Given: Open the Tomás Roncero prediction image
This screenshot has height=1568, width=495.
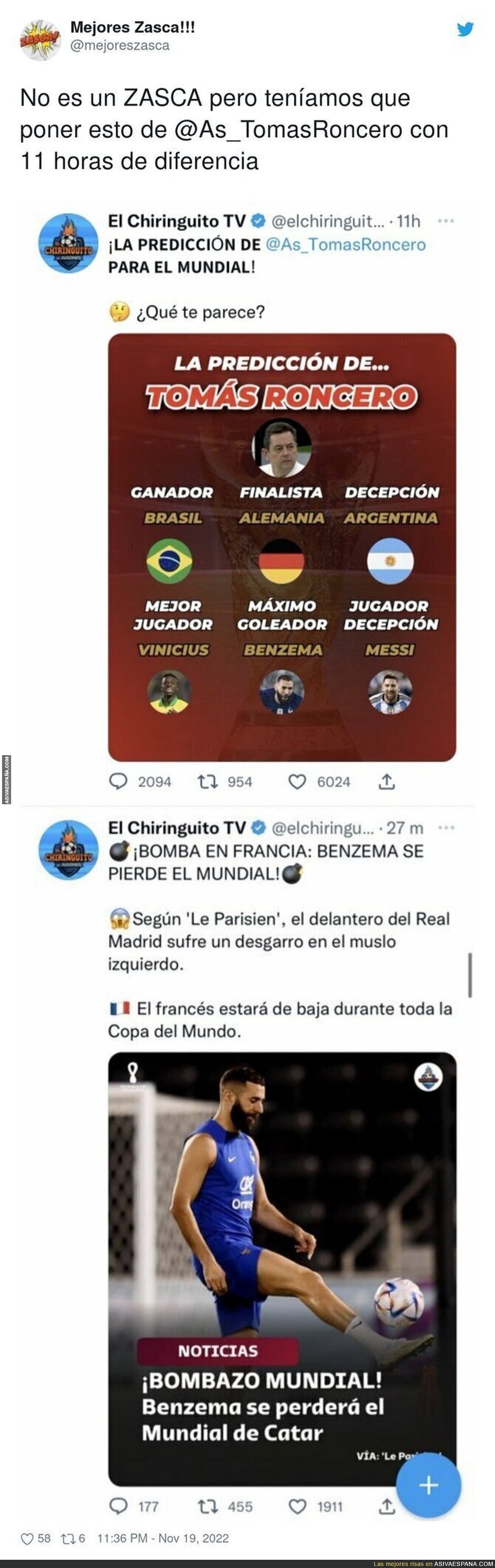Looking at the screenshot, I should click(282, 547).
